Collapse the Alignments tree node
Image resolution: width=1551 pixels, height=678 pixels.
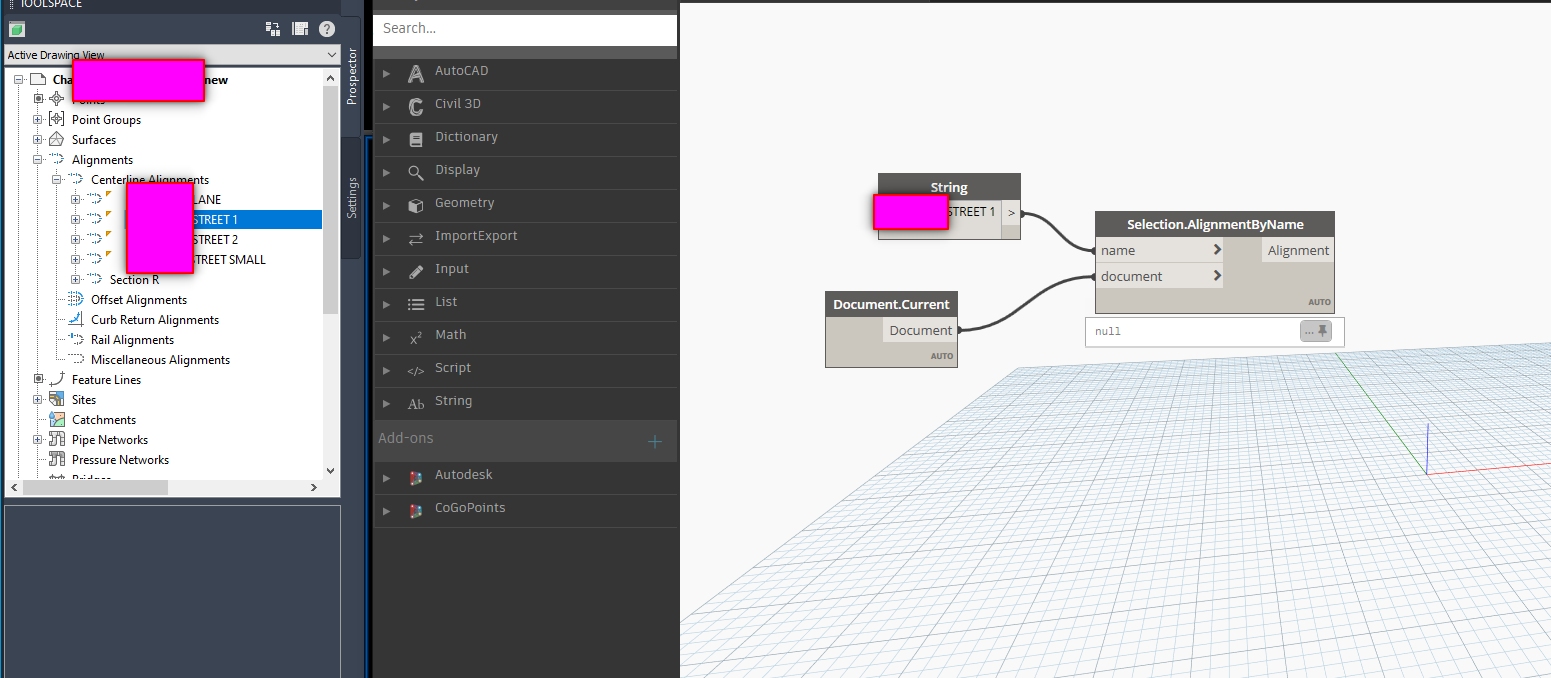pos(38,159)
